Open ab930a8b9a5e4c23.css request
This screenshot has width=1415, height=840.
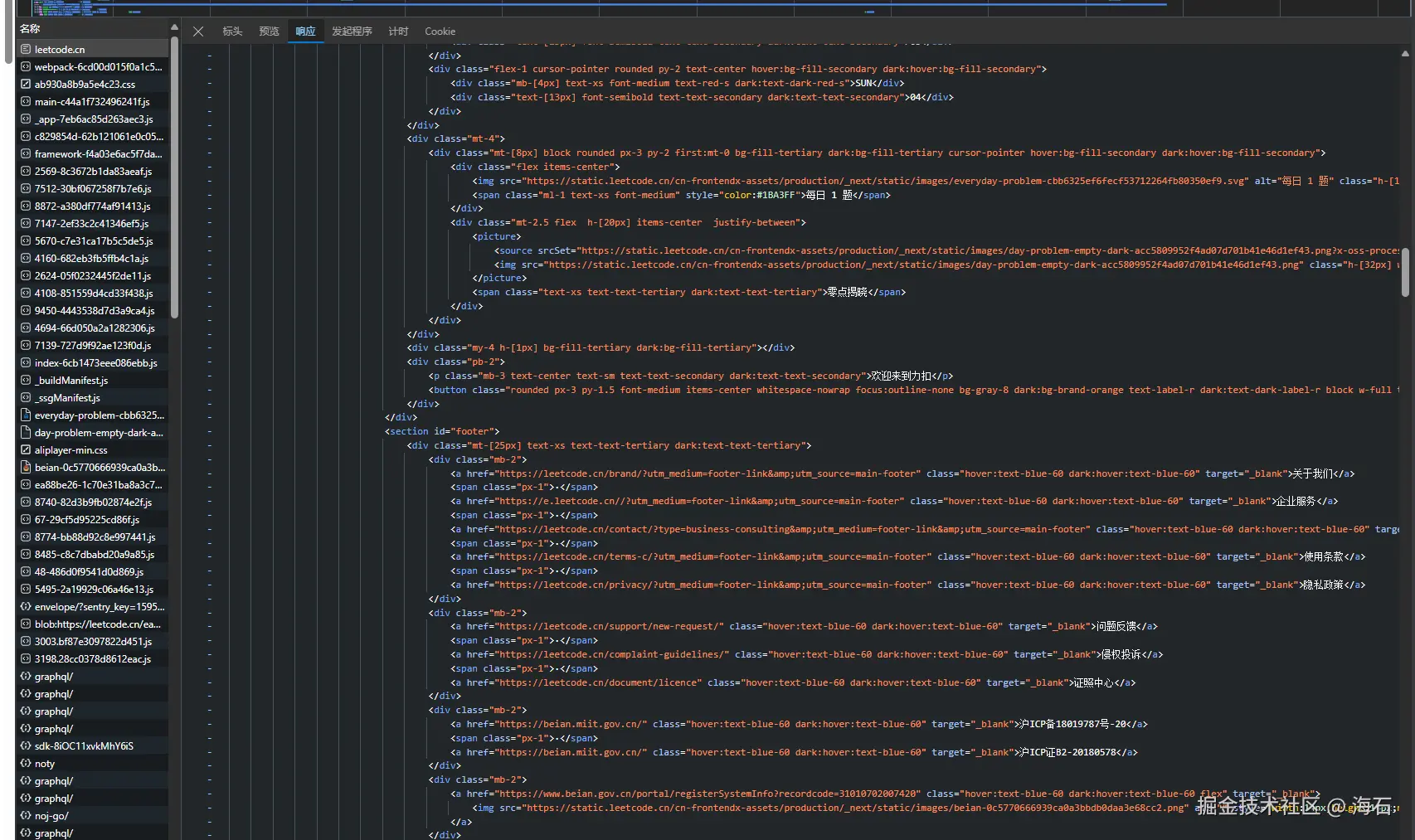click(93, 85)
